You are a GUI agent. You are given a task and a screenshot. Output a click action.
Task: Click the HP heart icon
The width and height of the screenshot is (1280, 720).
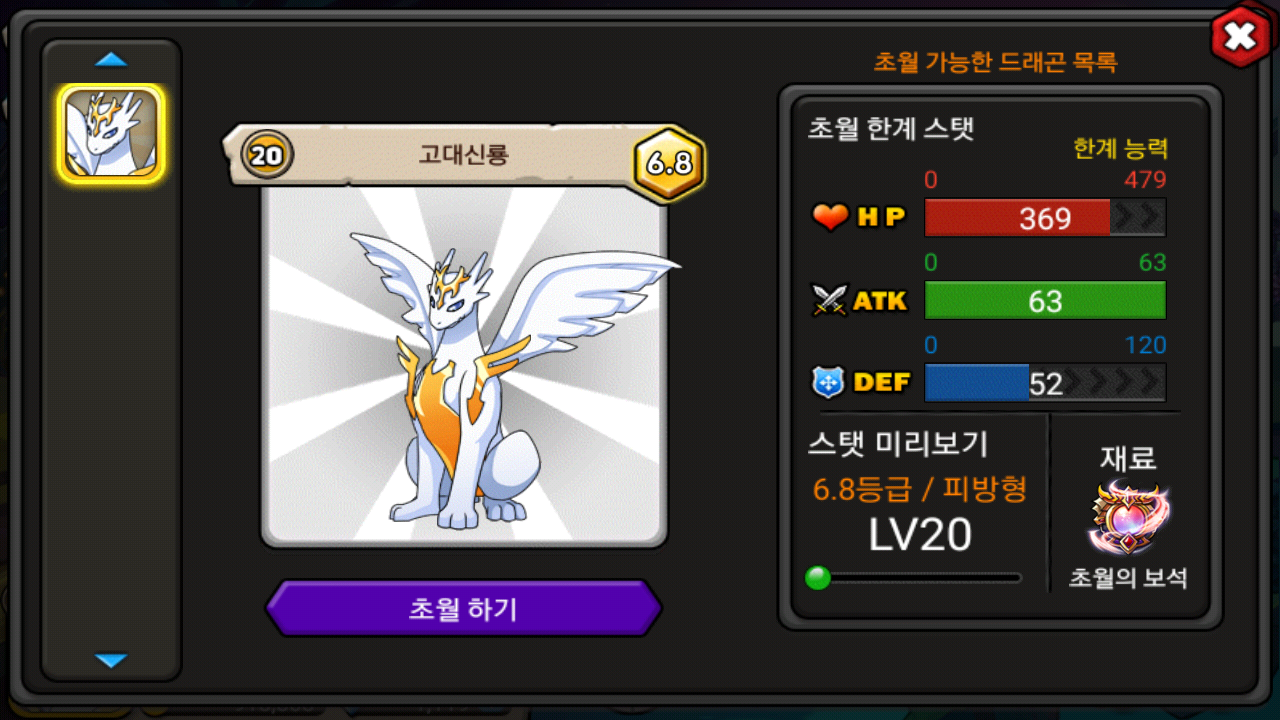point(830,216)
